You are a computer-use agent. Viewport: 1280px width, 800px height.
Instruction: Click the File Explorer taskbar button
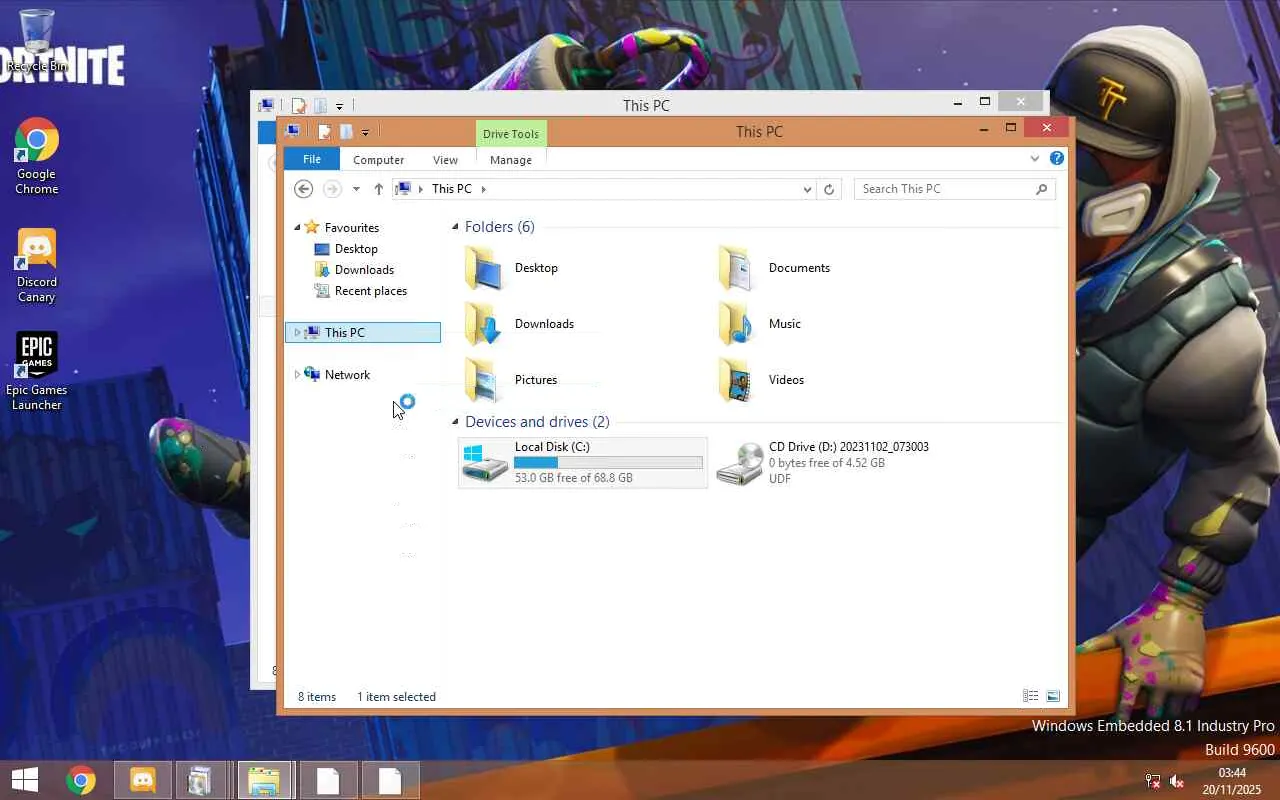264,780
